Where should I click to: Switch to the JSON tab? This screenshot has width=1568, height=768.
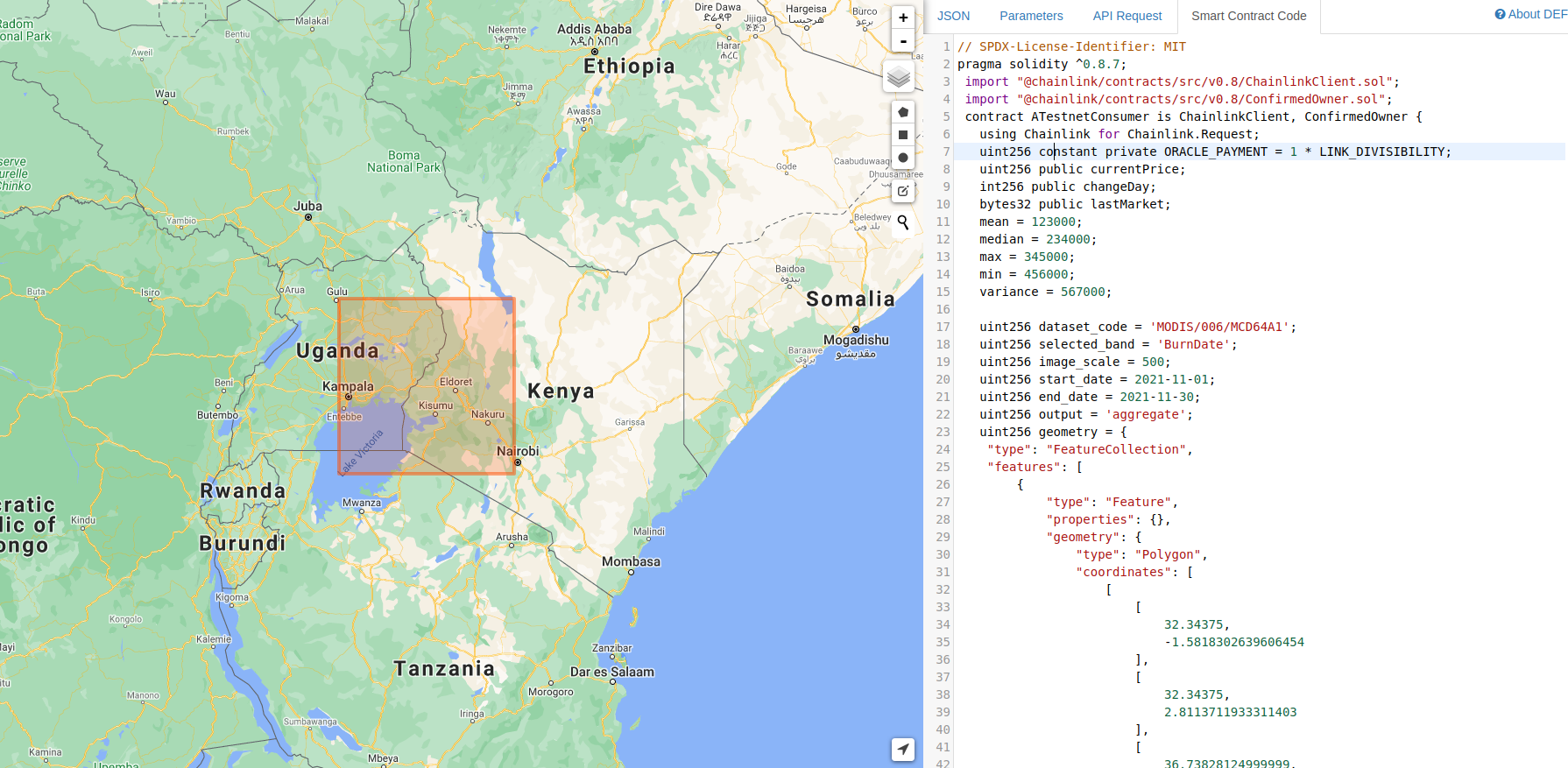click(x=953, y=16)
